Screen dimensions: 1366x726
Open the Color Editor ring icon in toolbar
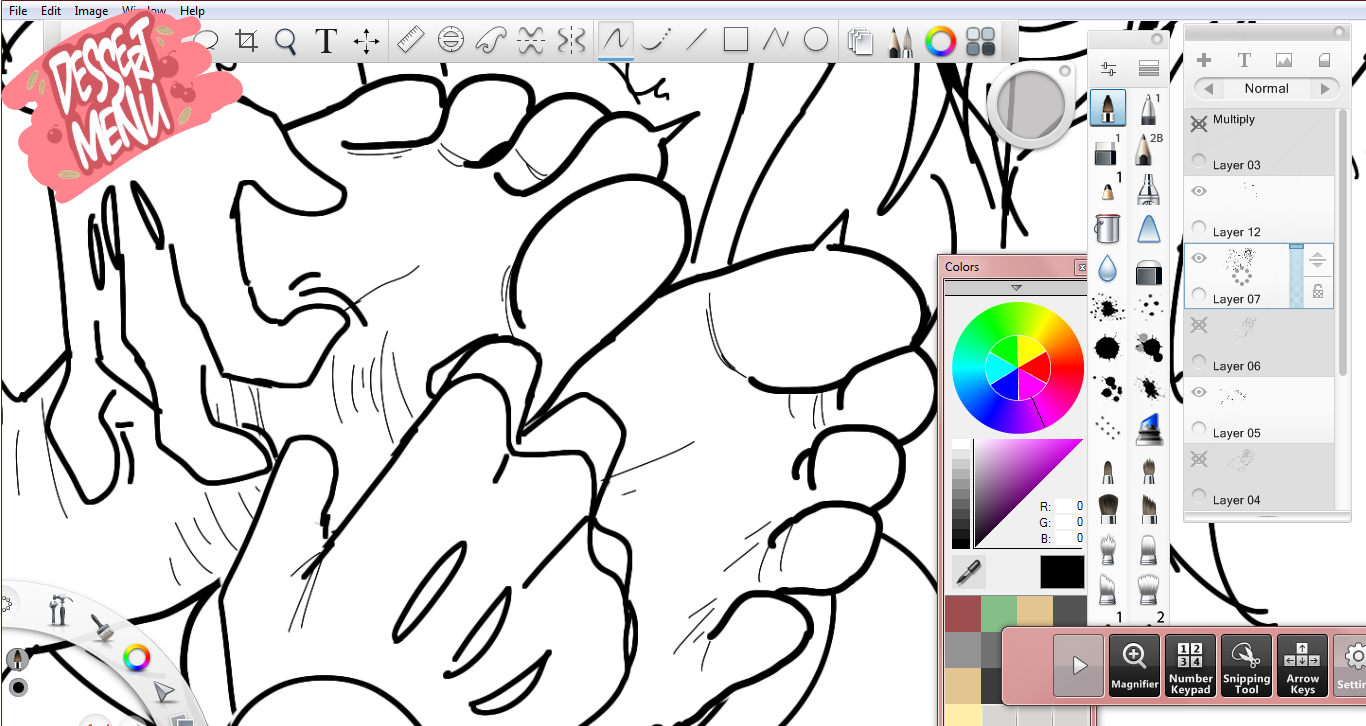[940, 41]
